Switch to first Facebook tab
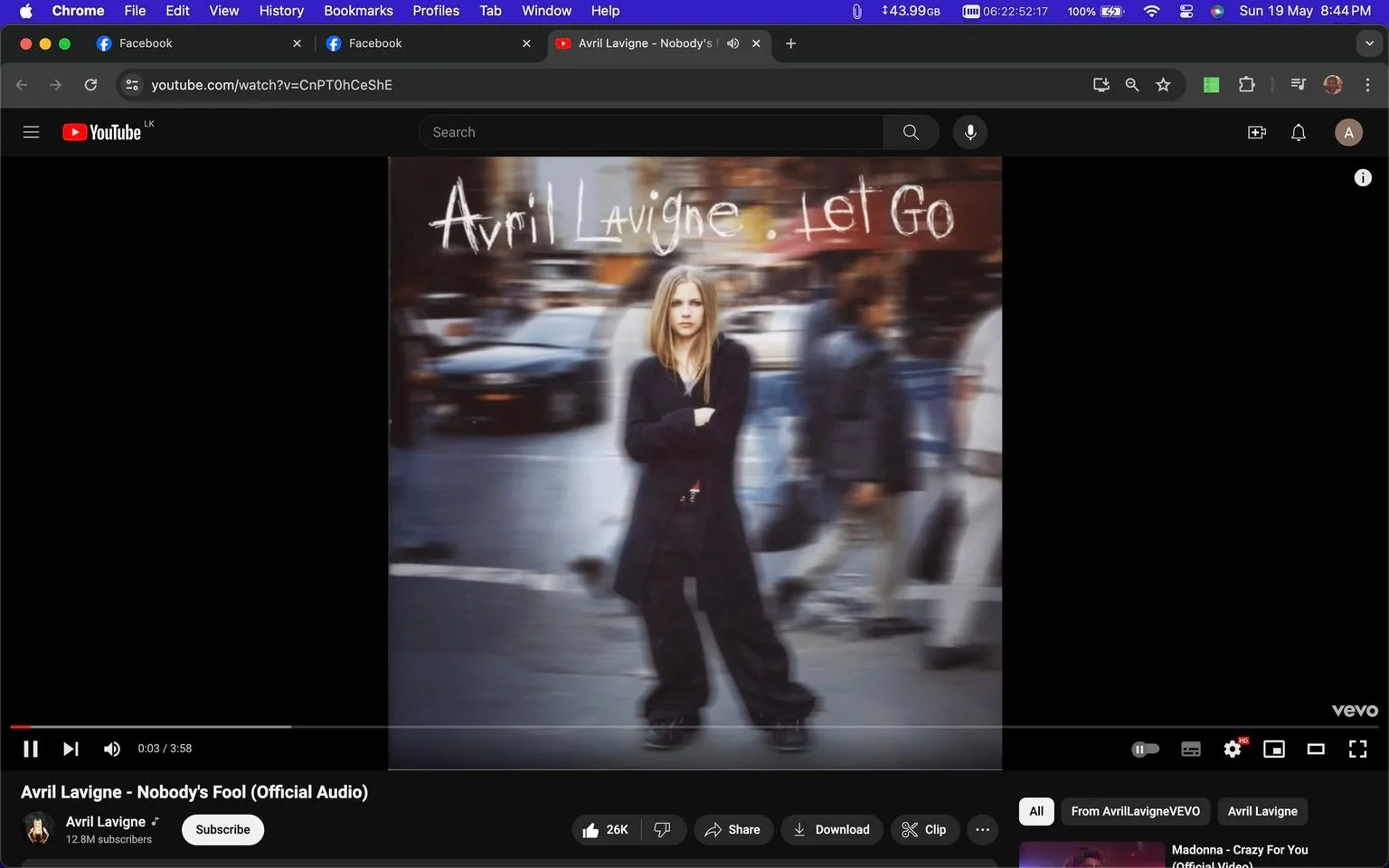The width and height of the screenshot is (1389, 868). [x=199, y=43]
